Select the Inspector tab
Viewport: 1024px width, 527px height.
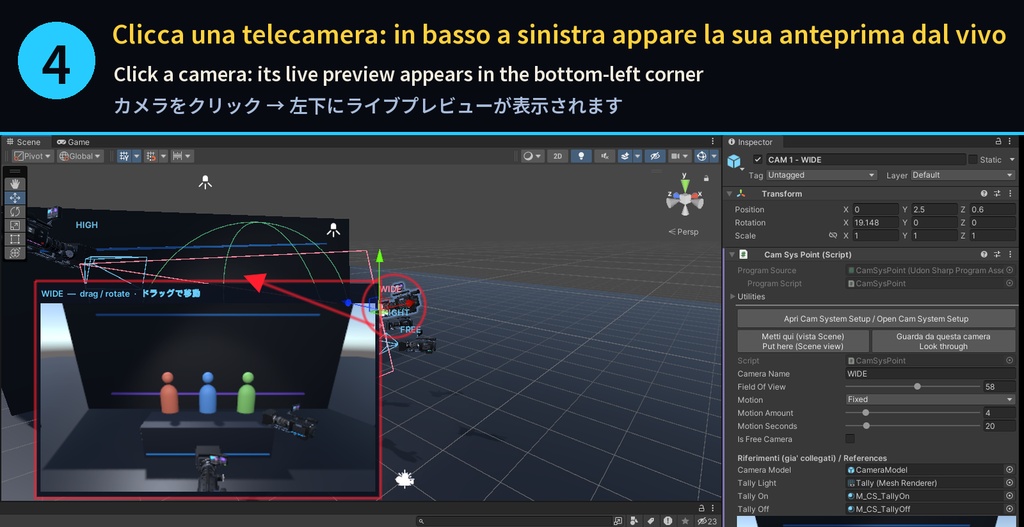751,142
